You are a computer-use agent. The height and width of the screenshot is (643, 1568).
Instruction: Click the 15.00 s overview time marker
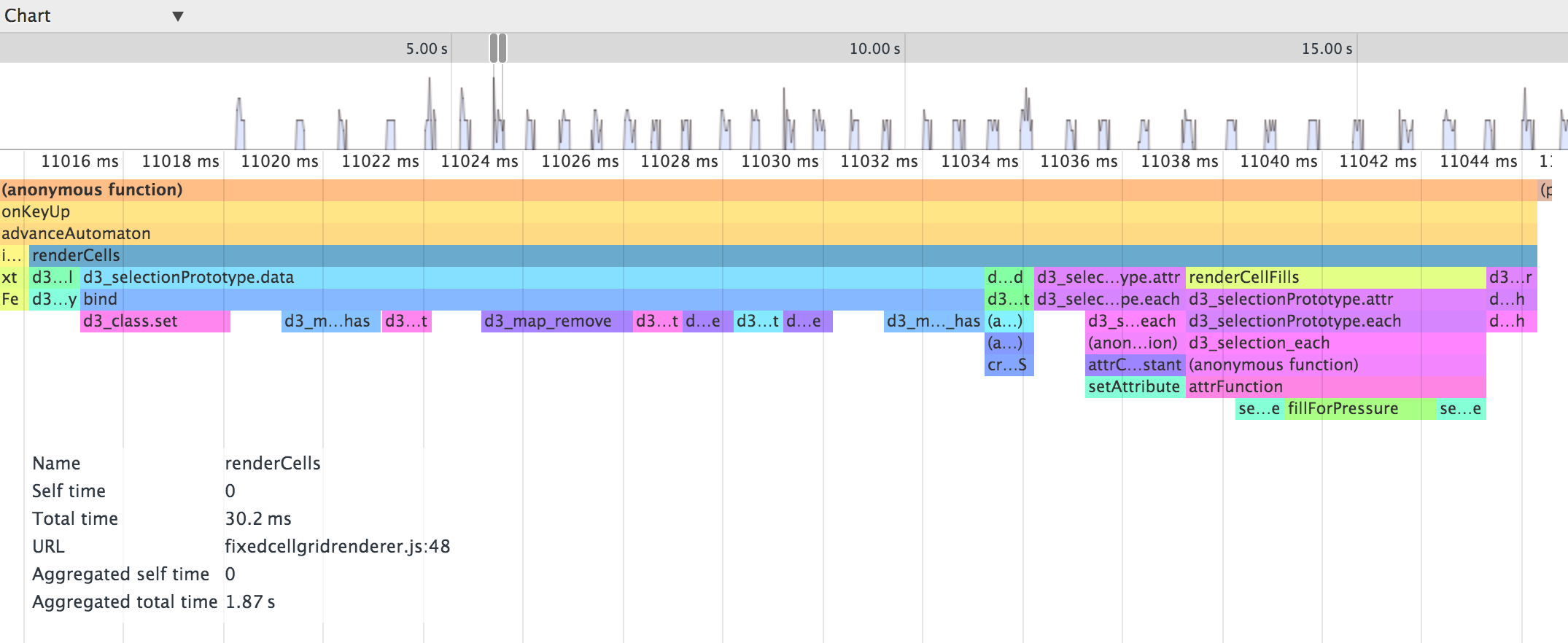pyautogui.click(x=1327, y=49)
